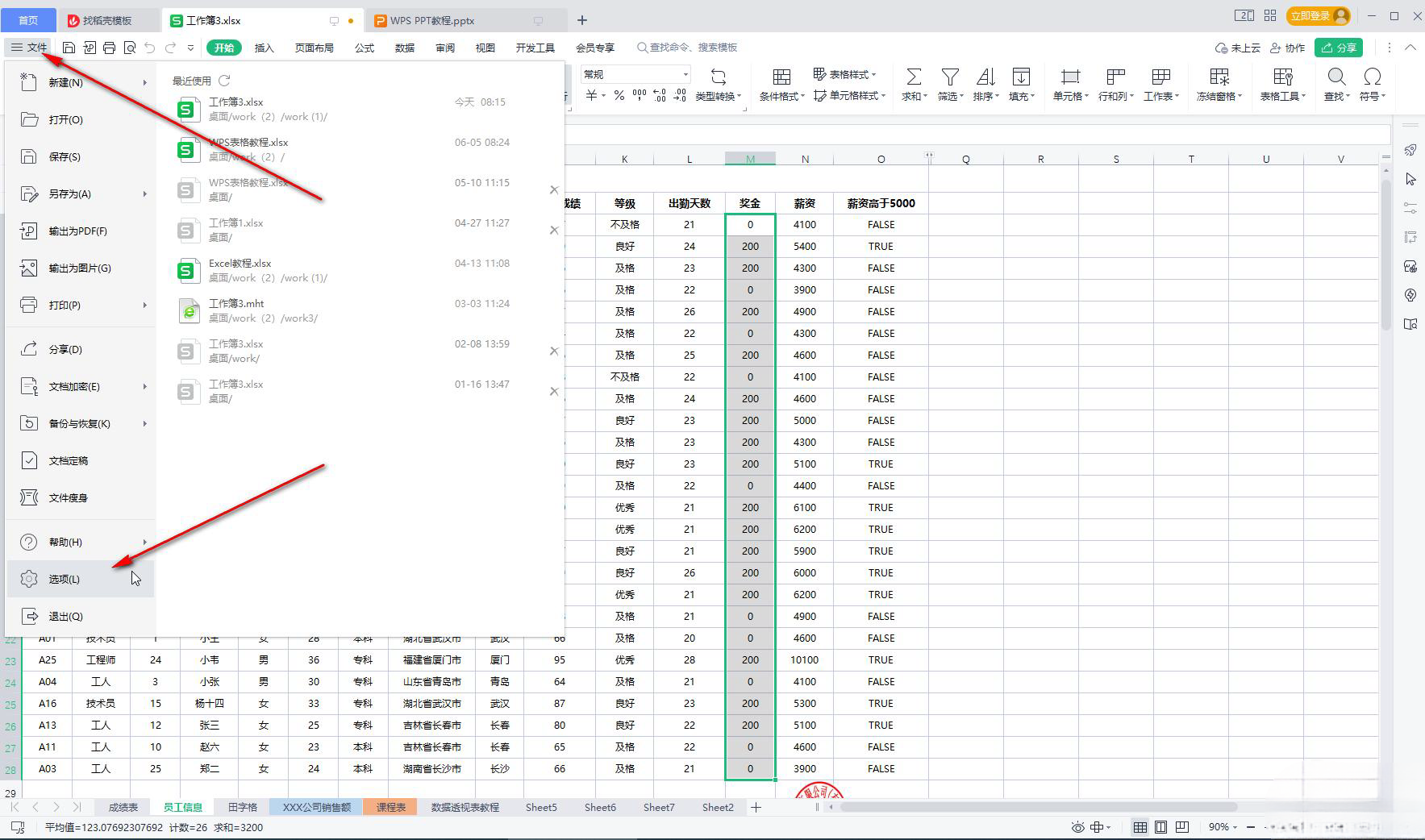Remove 工作簿1.xlsx from recent list
Viewport: 1425px width, 840px height.
tap(554, 231)
